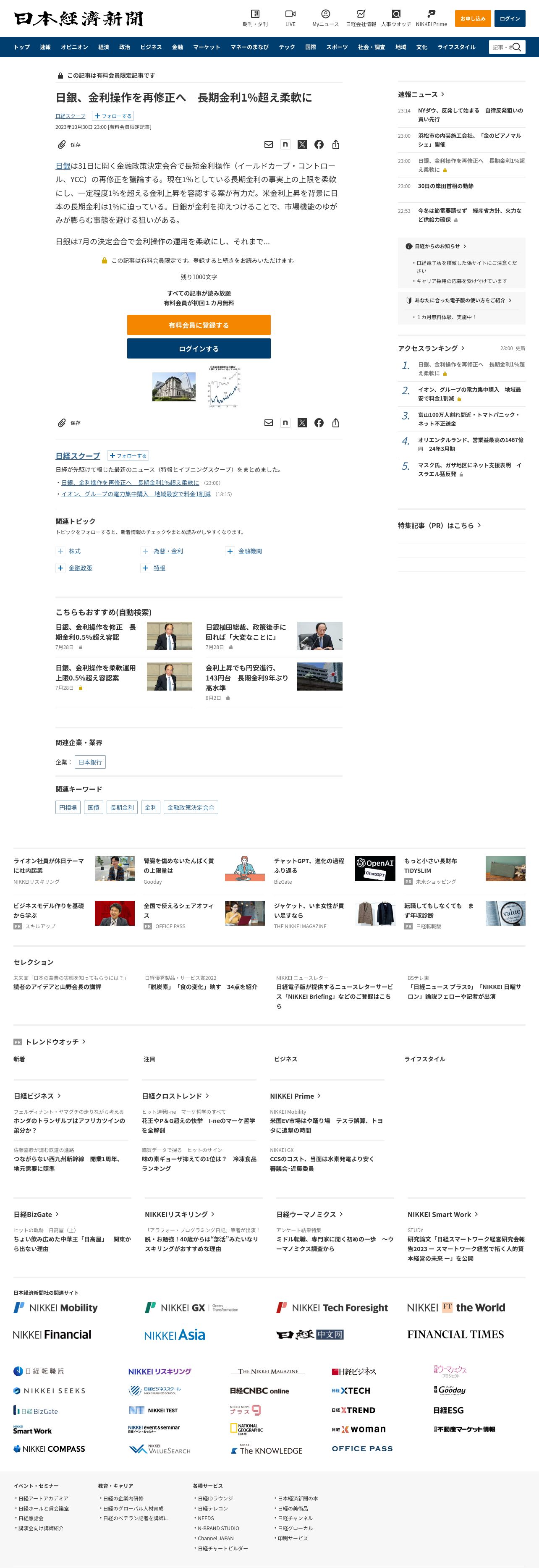Open ライフスタイル in navigation bar
The height and width of the screenshot is (1568, 539).
(457, 47)
